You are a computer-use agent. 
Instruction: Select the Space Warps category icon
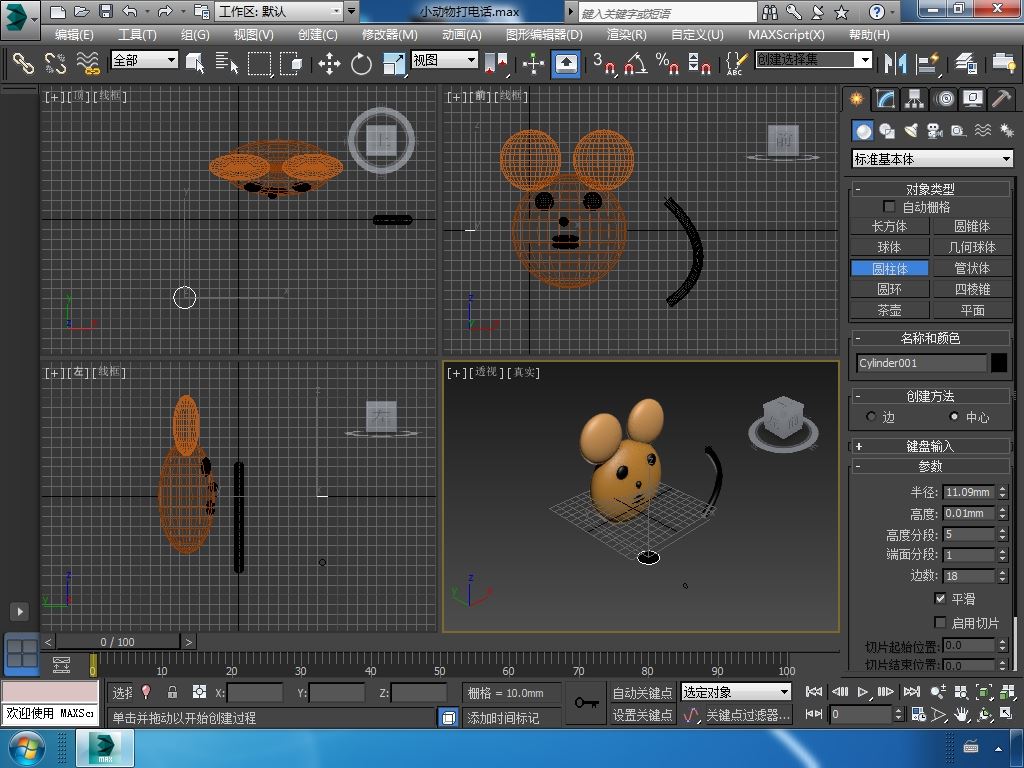click(983, 131)
